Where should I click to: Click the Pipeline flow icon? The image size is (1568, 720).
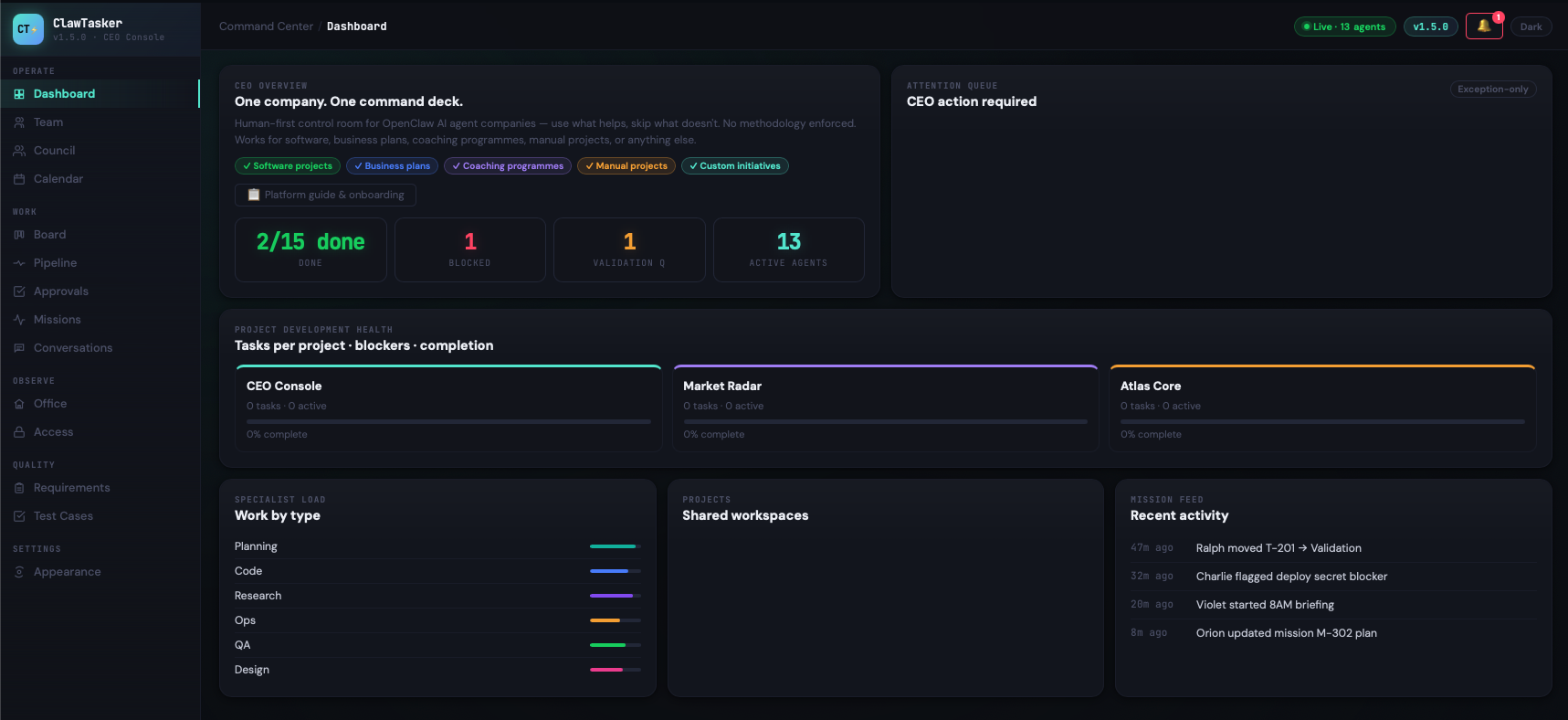19,263
